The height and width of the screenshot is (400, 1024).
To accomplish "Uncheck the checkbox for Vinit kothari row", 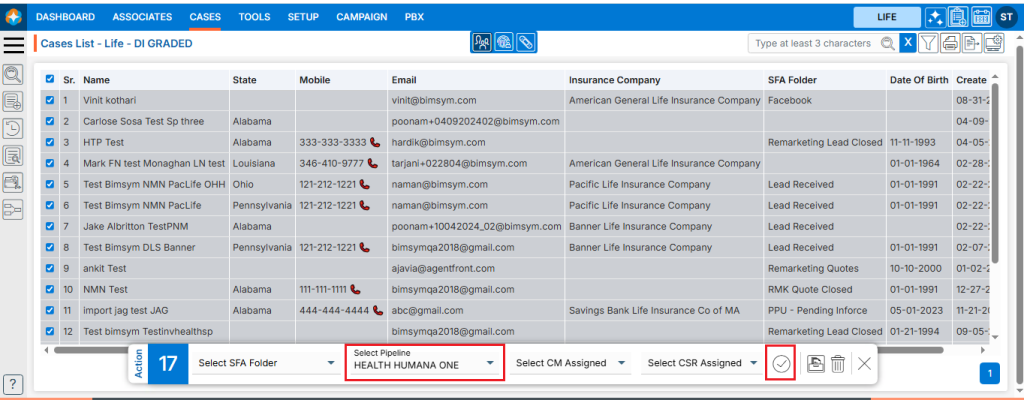I will [x=50, y=101].
